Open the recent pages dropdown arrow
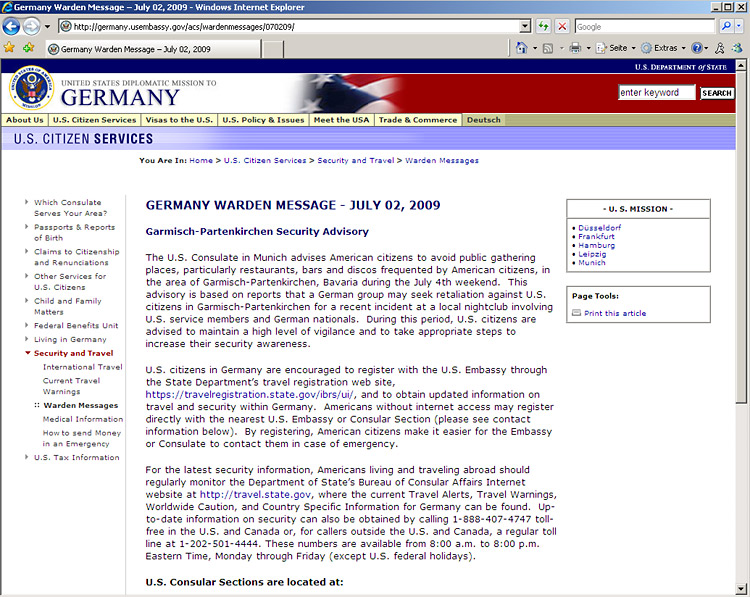750x597 pixels. coord(47,26)
